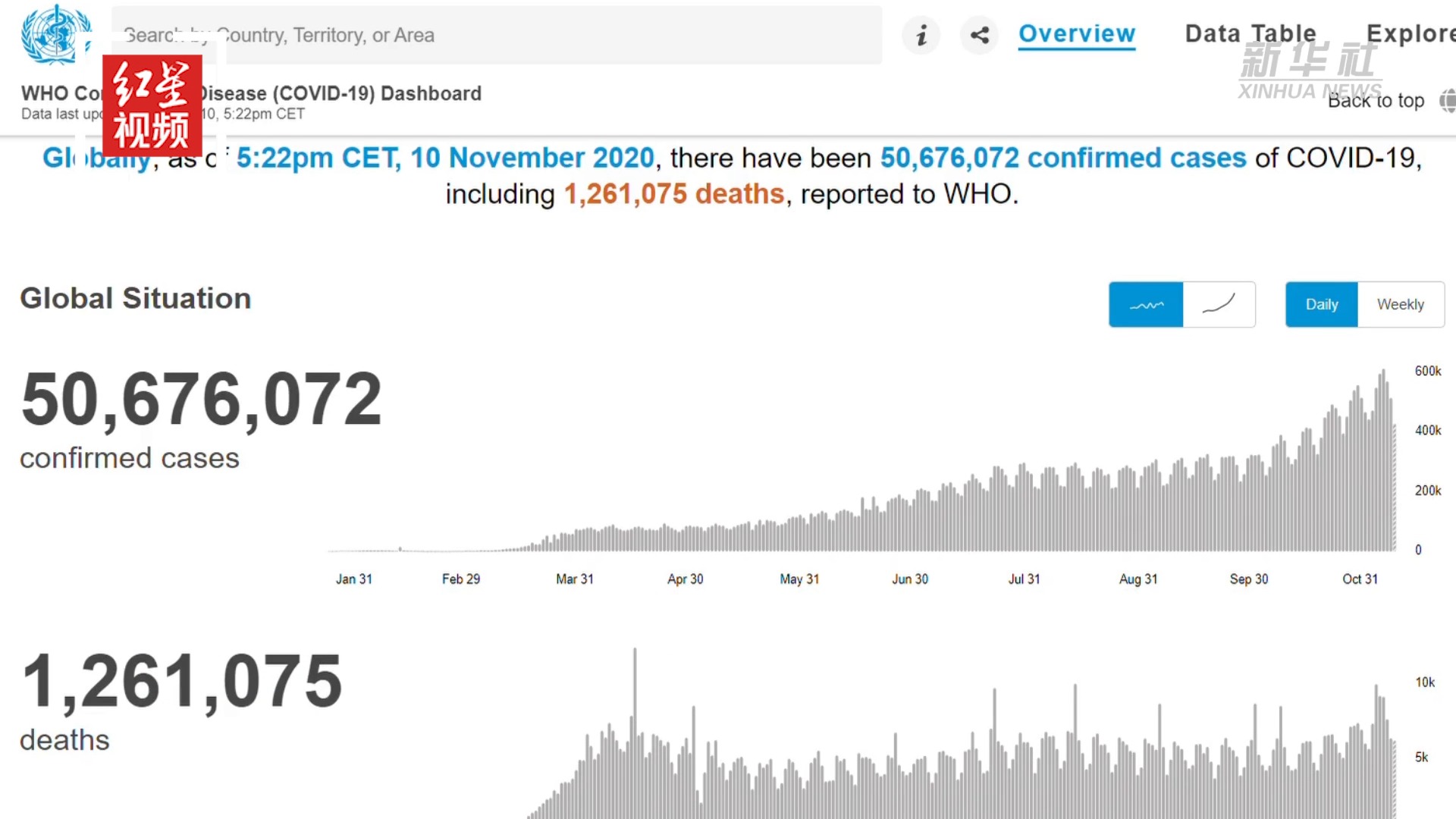The width and height of the screenshot is (1456, 819).
Task: Click the Back to top link
Action: pyautogui.click(x=1376, y=101)
